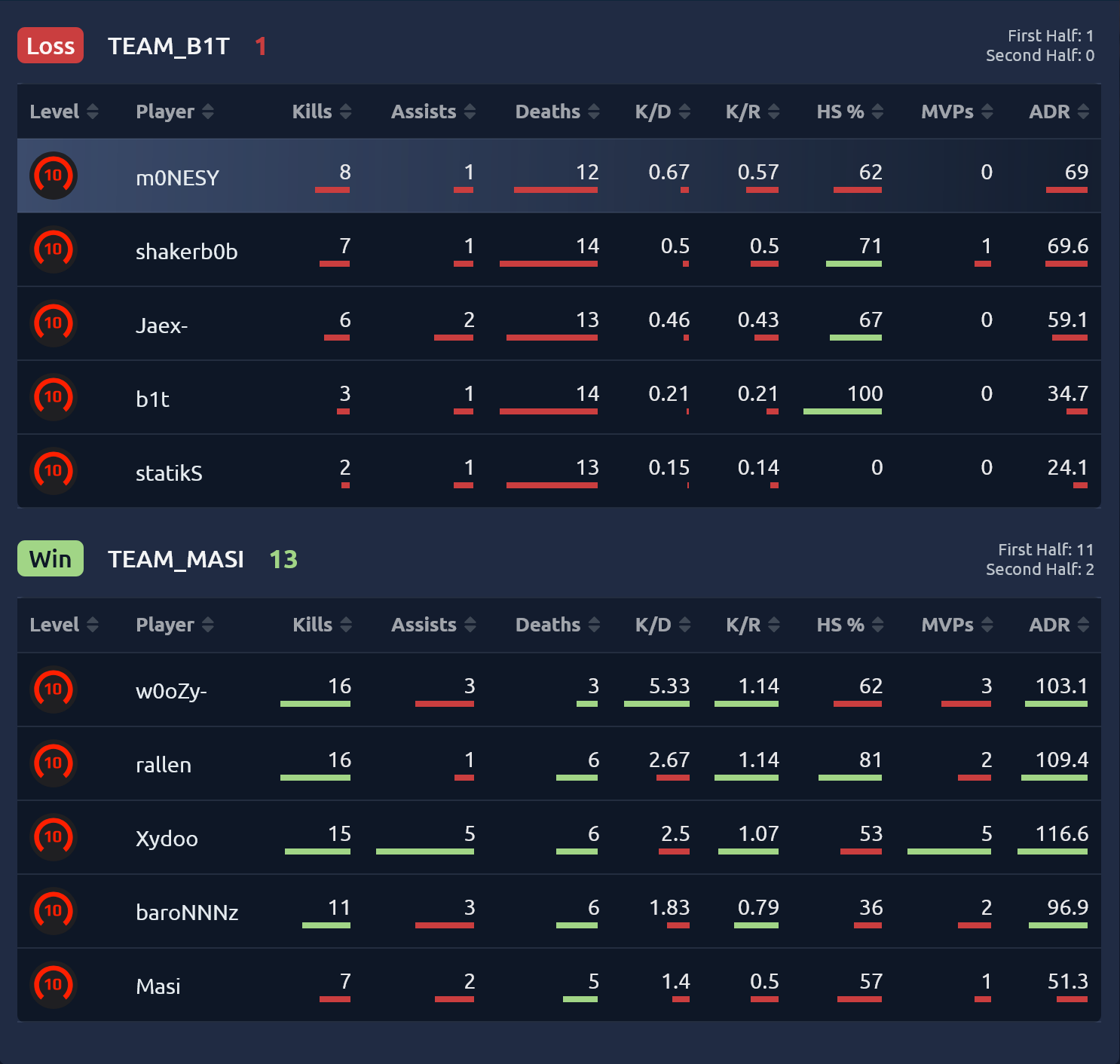
Task: Select the TEAM_MASI team name
Action: coord(176,560)
